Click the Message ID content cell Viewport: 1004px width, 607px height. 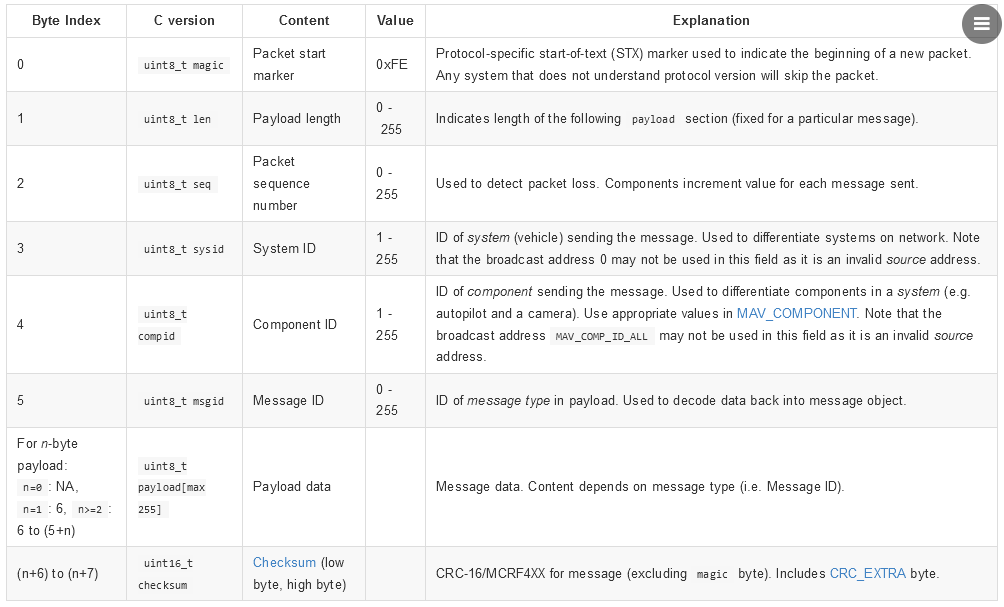pyautogui.click(x=287, y=401)
